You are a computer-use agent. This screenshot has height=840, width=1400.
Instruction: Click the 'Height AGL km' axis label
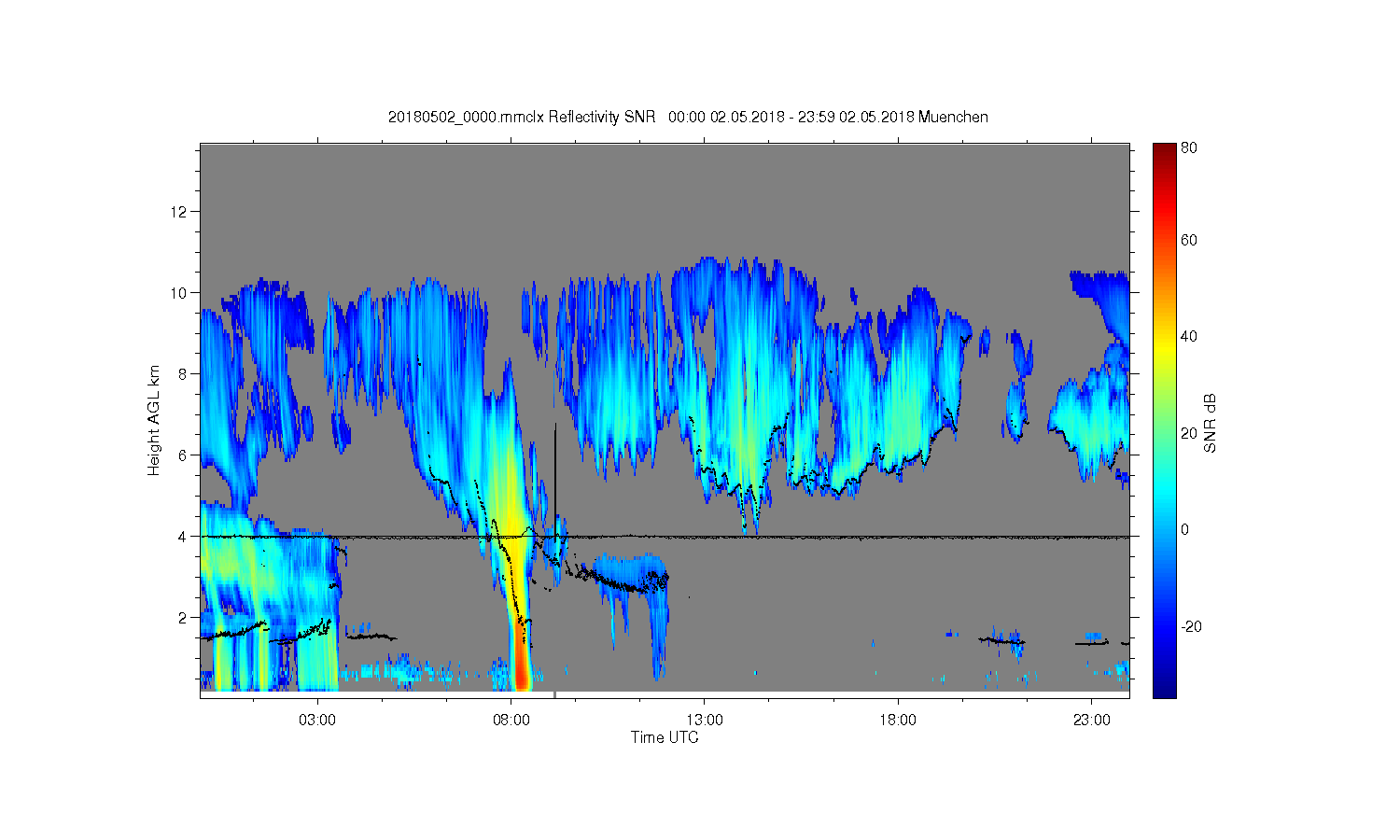(153, 420)
